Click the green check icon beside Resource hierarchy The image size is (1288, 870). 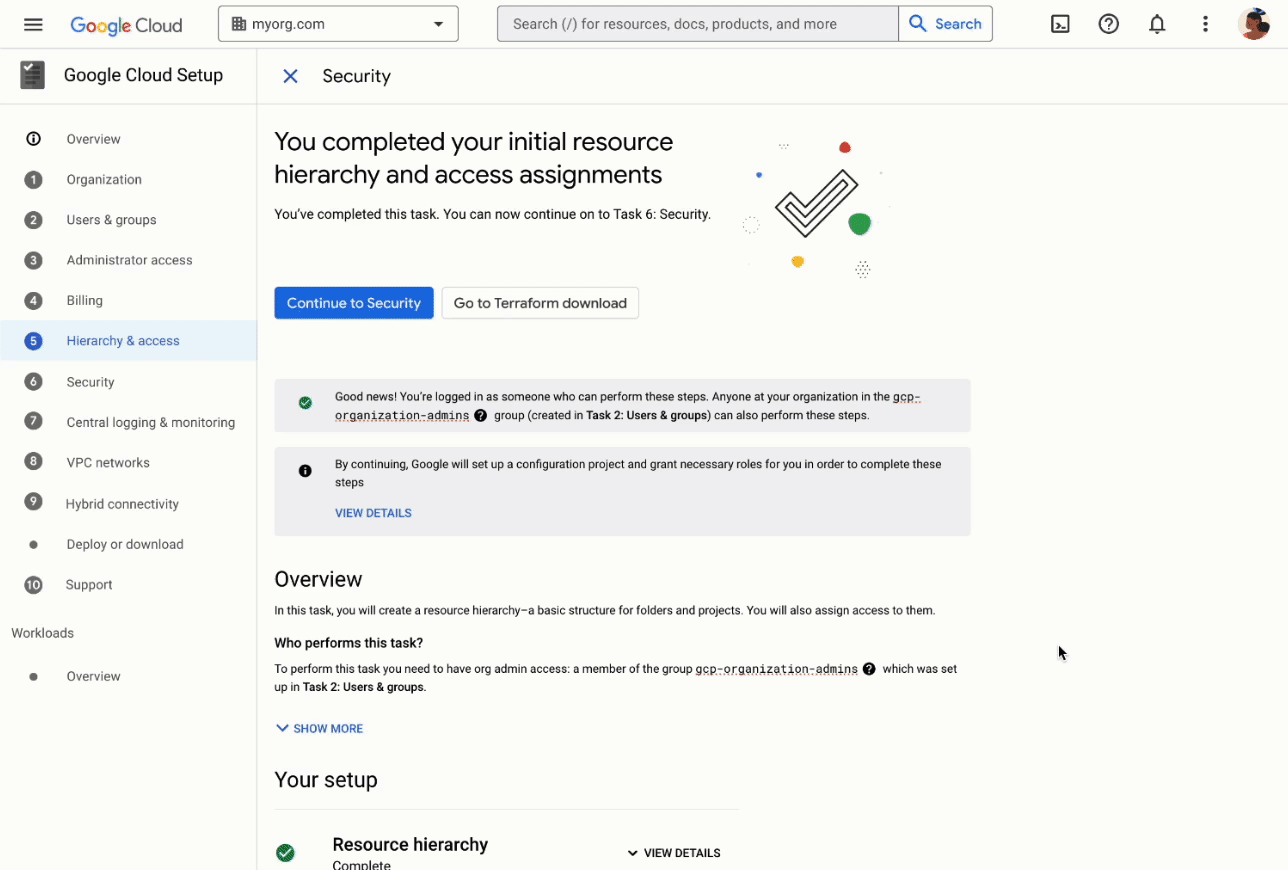285,853
